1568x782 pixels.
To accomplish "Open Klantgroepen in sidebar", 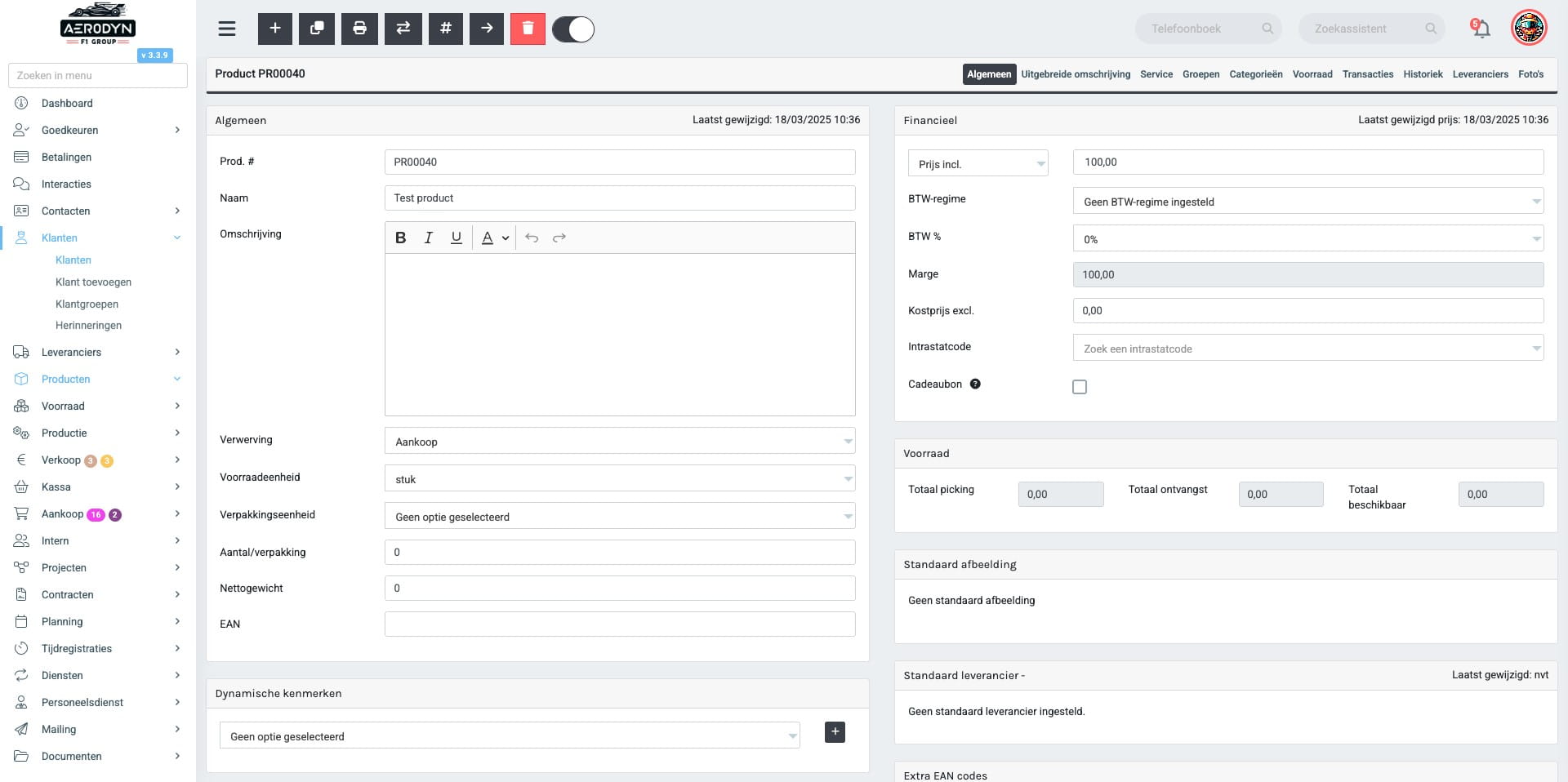I will (87, 304).
